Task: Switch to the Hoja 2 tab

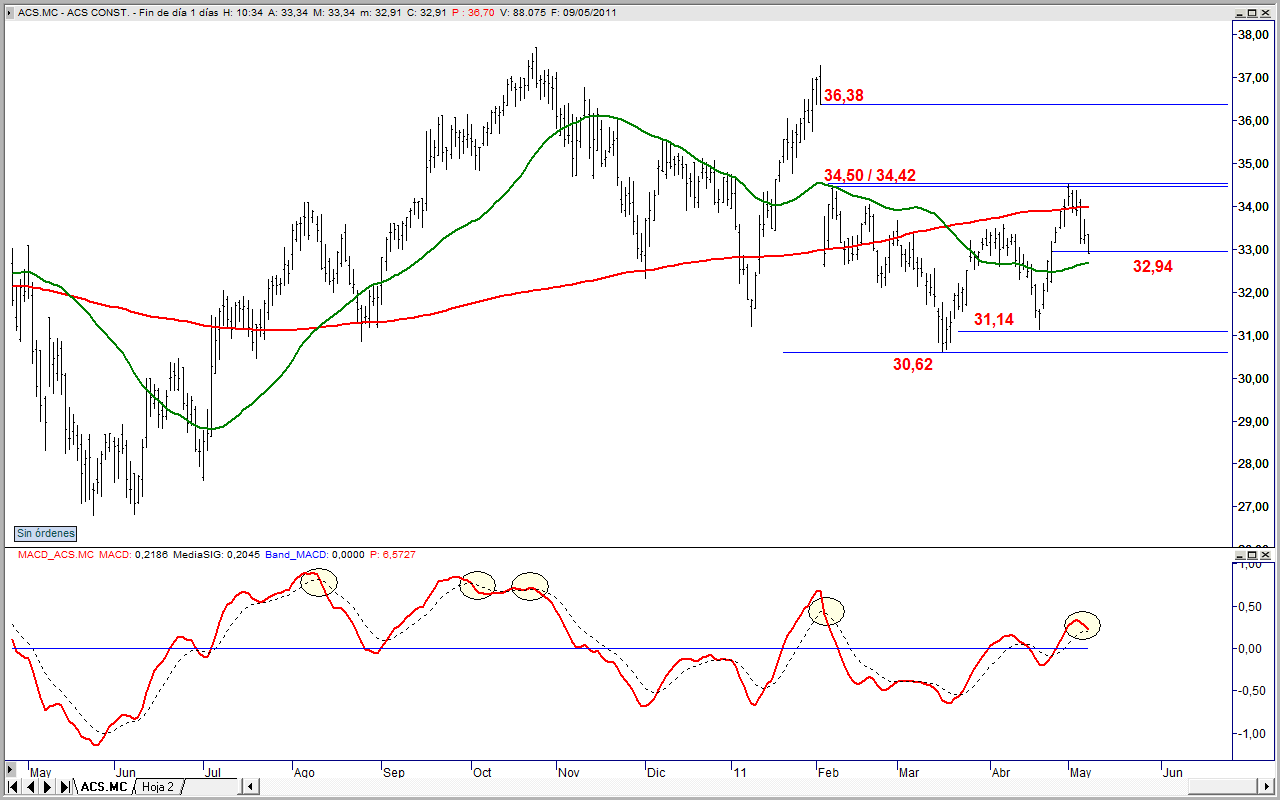Action: 157,787
